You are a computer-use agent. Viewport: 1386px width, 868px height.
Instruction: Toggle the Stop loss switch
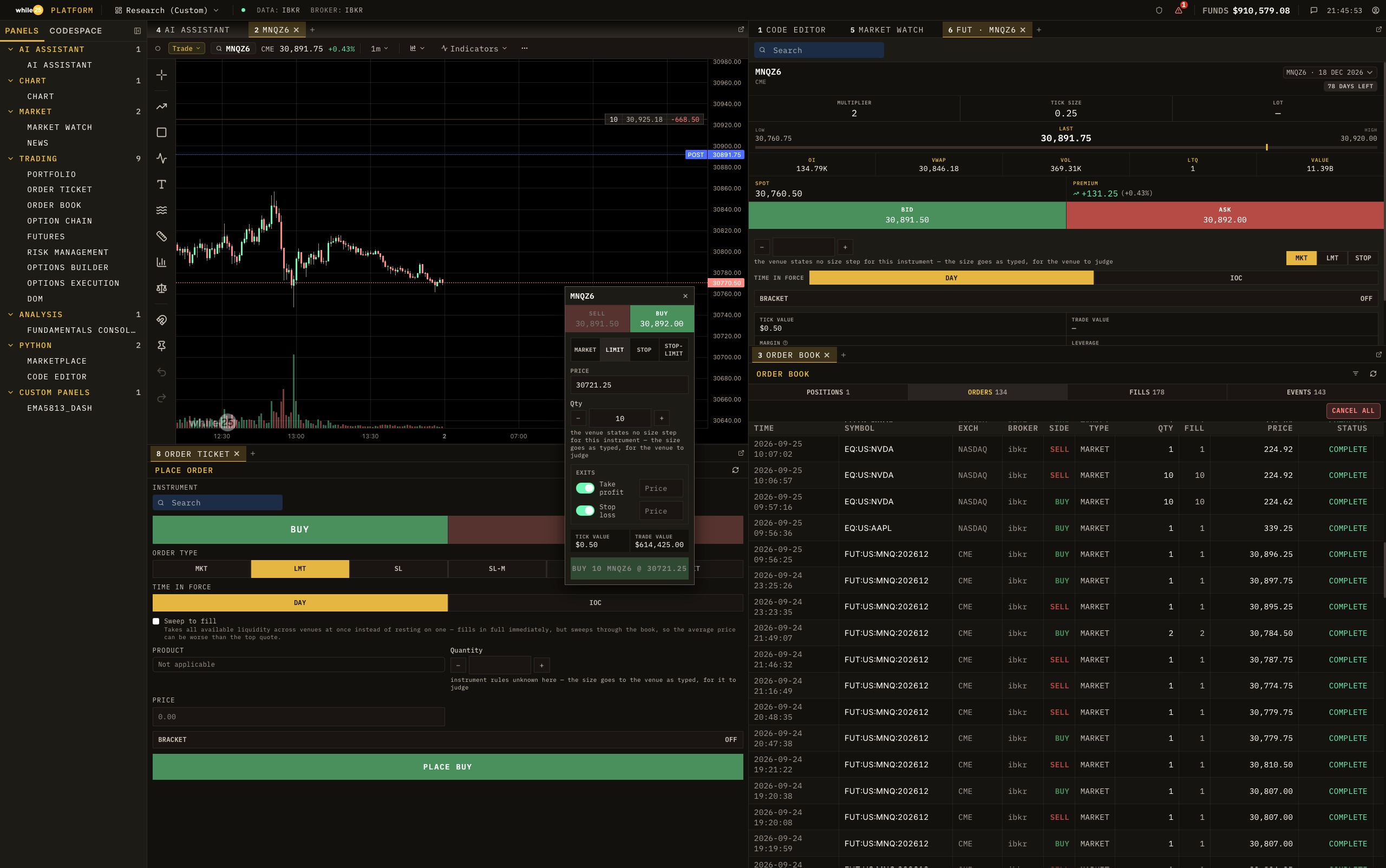(585, 511)
